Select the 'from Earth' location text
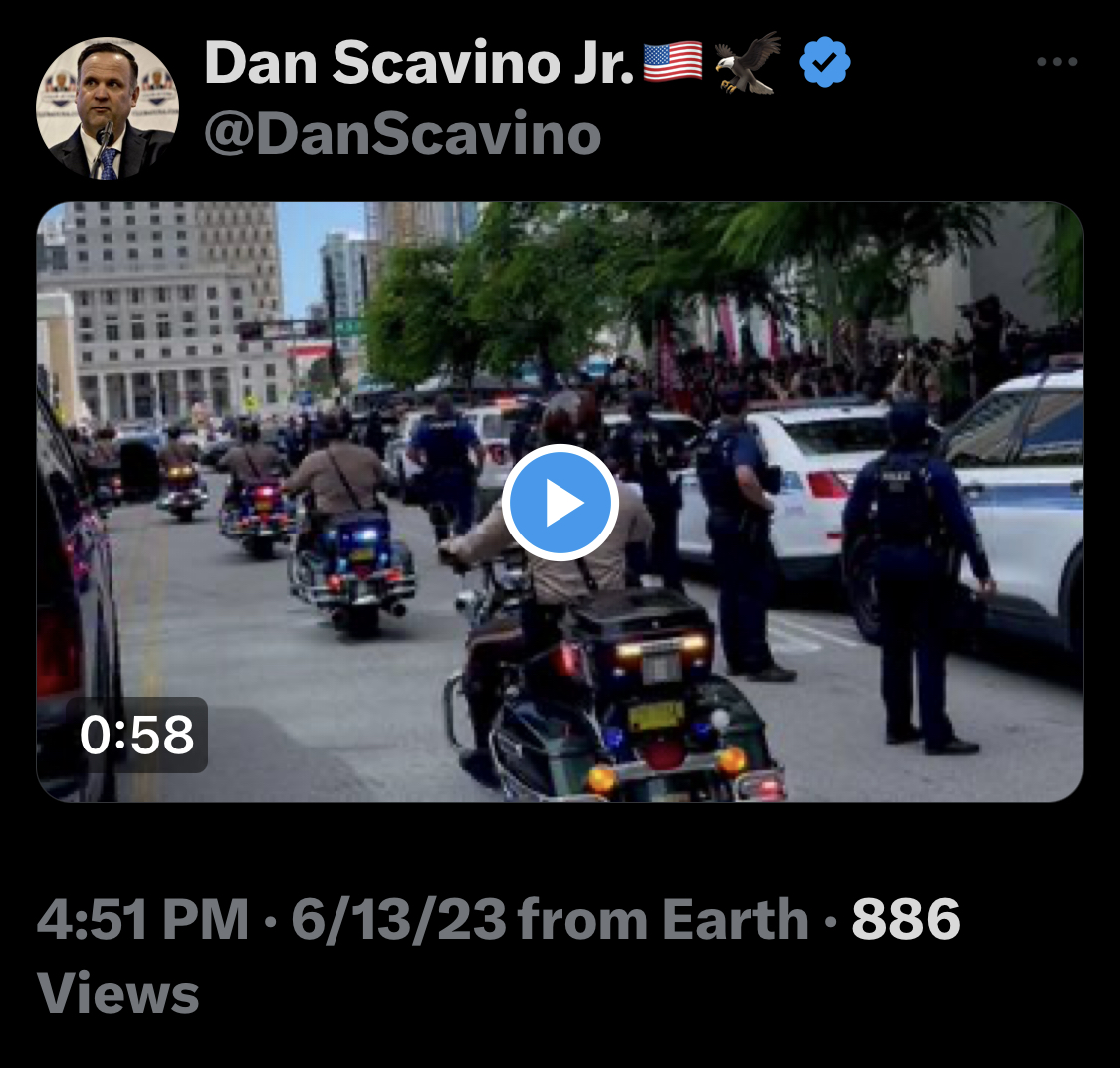1120x1068 pixels. 664,919
